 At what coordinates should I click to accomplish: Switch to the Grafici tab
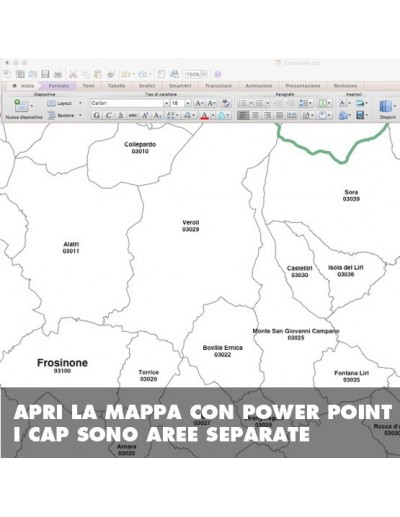point(147,86)
